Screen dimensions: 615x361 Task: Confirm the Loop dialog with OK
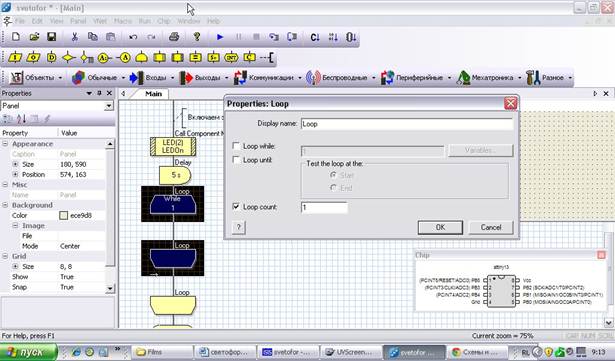coord(440,227)
